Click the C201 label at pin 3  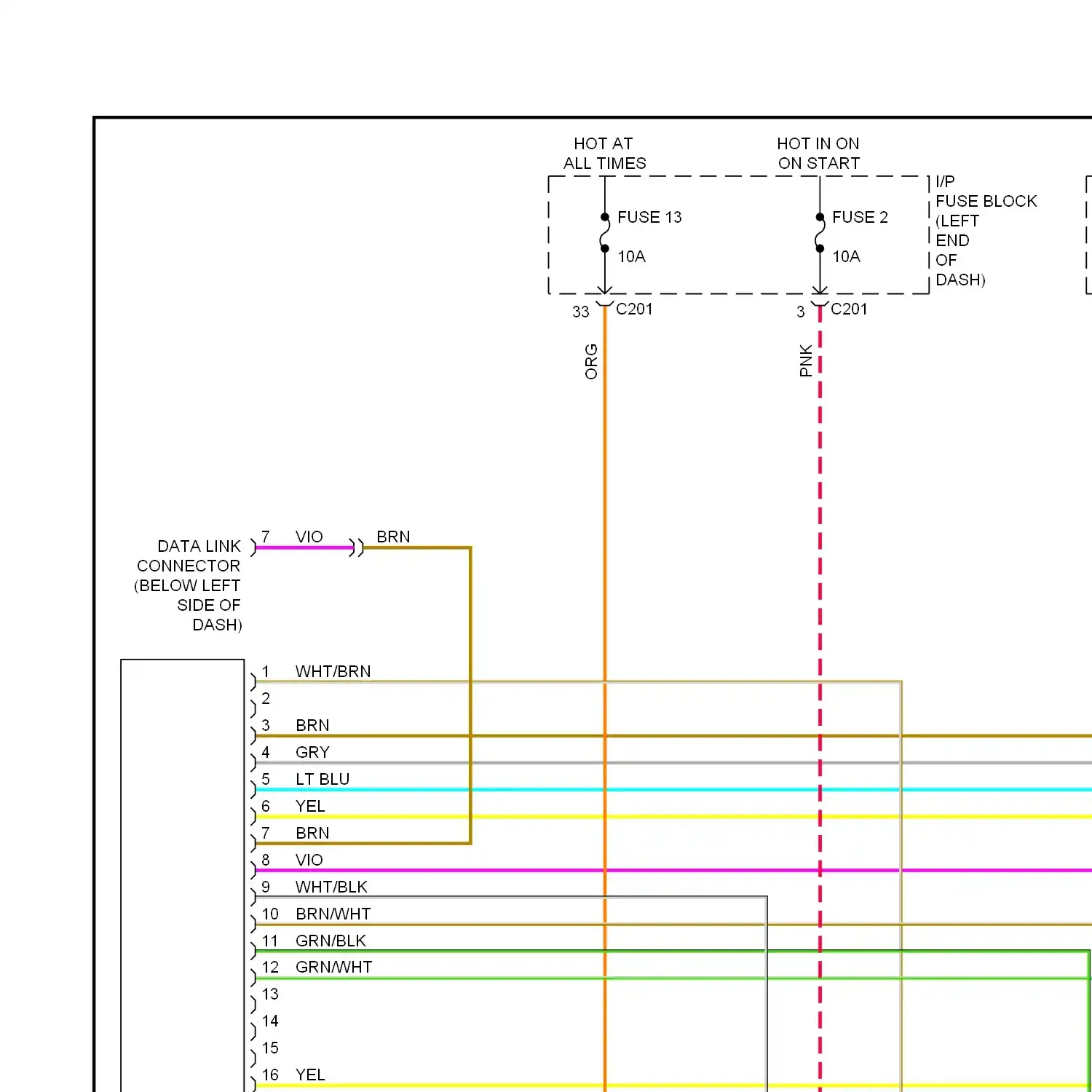(849, 309)
